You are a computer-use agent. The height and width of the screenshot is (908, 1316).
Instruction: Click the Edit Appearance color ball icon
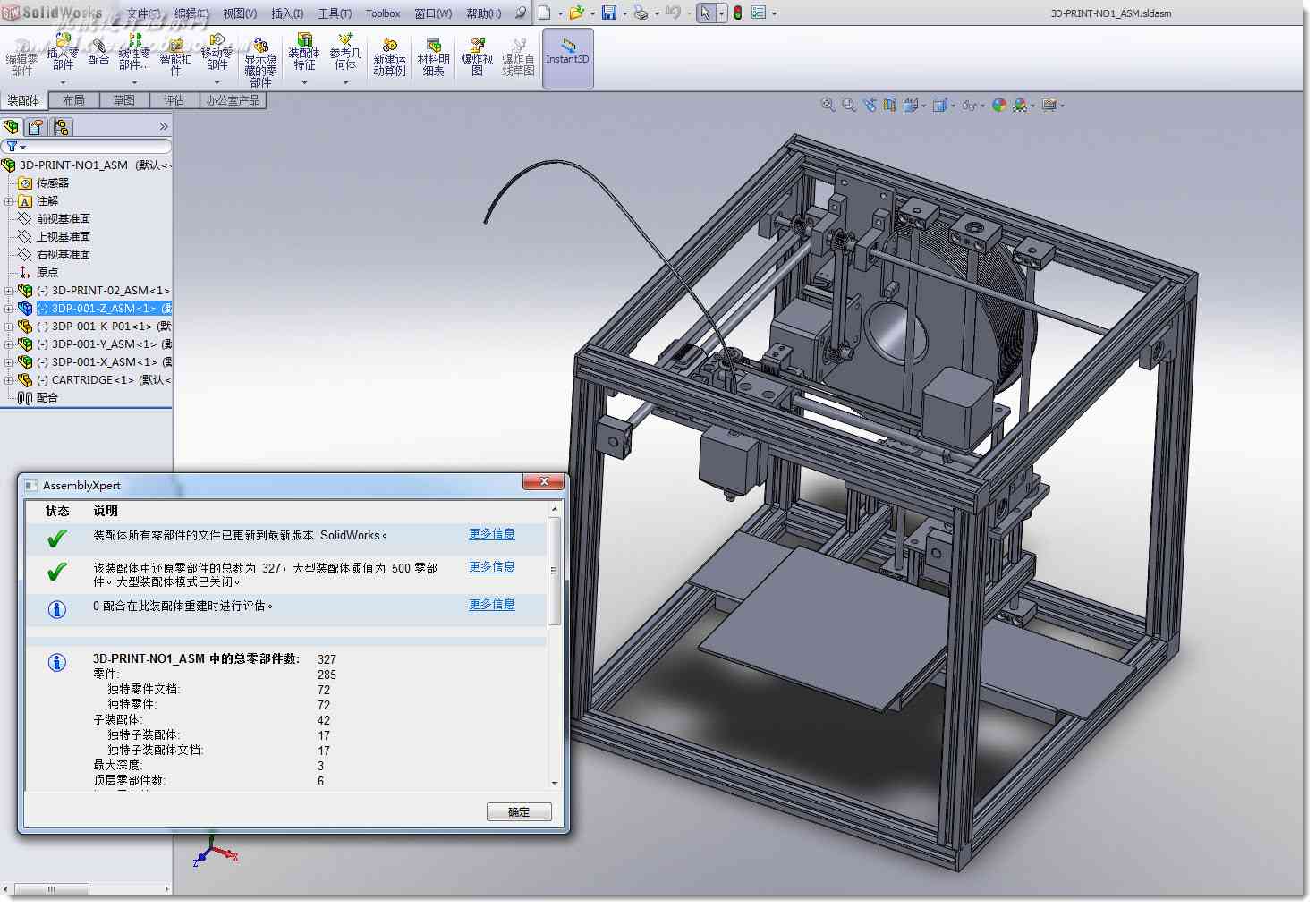pos(999,105)
